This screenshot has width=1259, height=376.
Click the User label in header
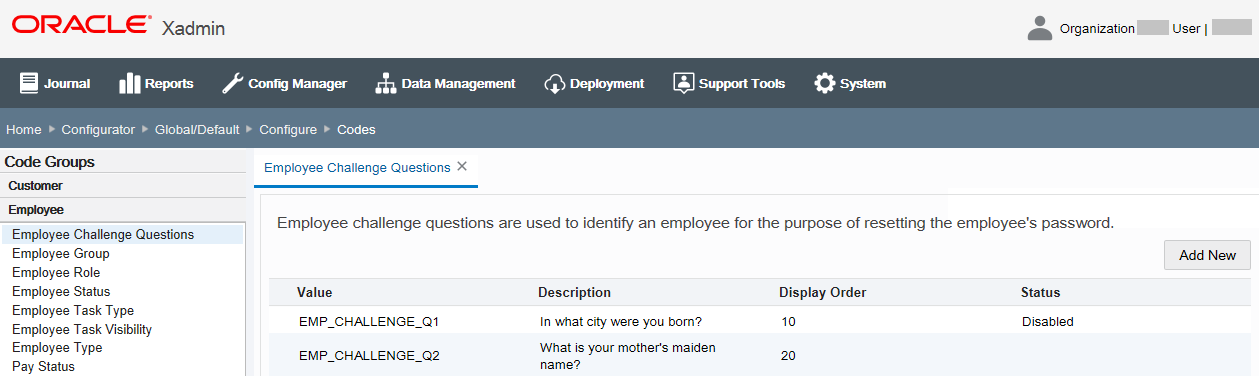[x=1186, y=29]
